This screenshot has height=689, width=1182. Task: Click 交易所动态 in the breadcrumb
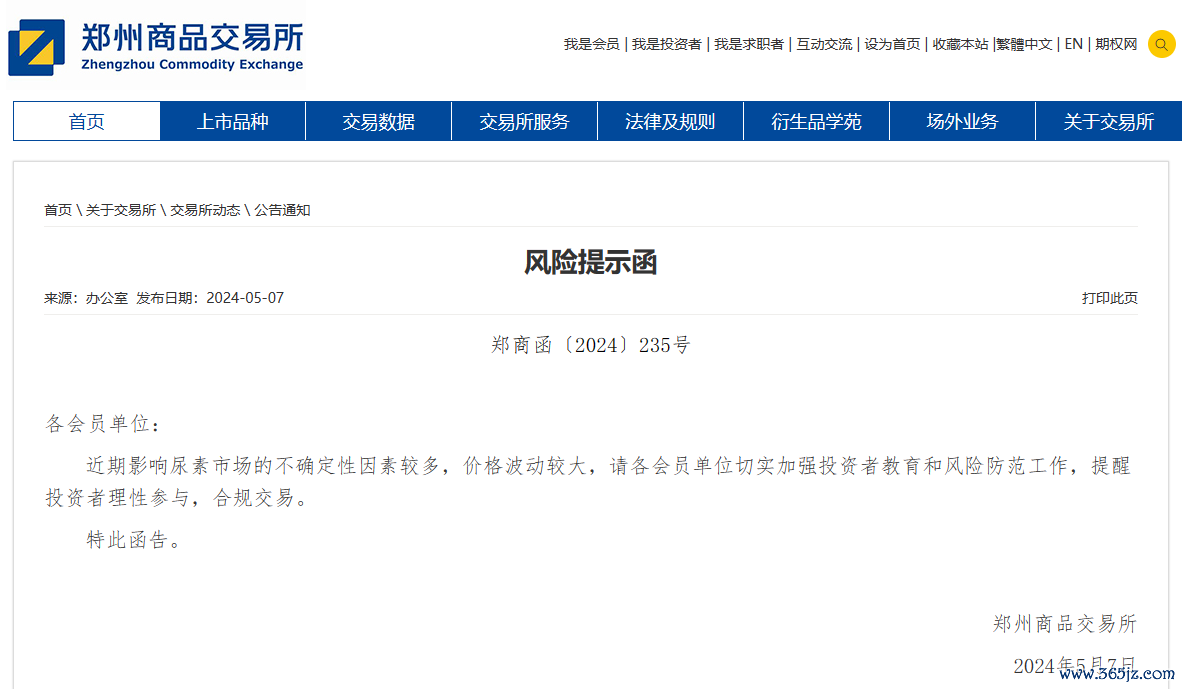click(205, 210)
